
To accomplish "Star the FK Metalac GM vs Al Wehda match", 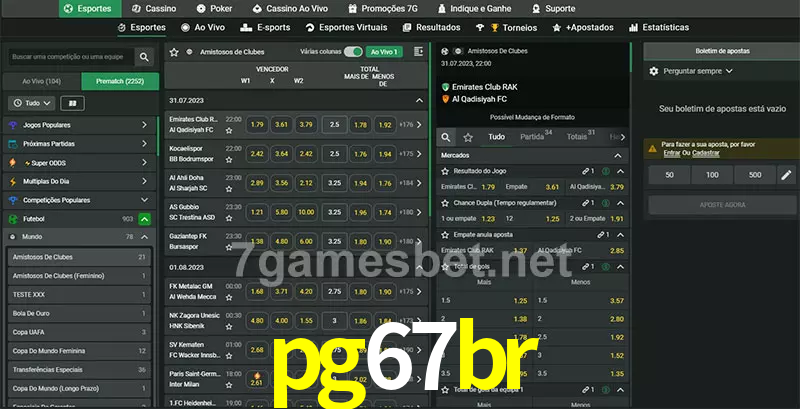I will 229,297.
